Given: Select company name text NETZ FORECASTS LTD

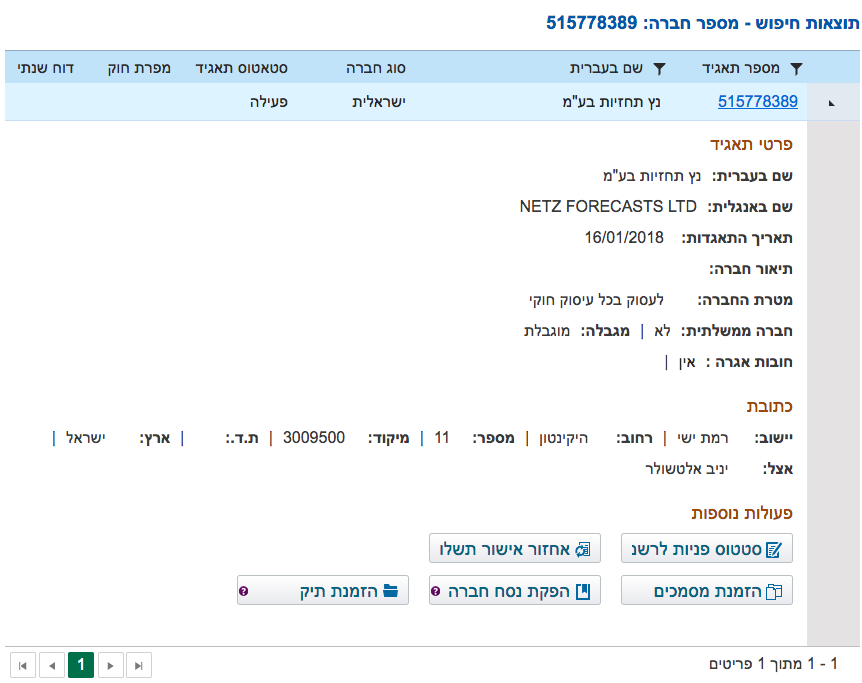Looking at the screenshot, I should pyautogui.click(x=608, y=206).
